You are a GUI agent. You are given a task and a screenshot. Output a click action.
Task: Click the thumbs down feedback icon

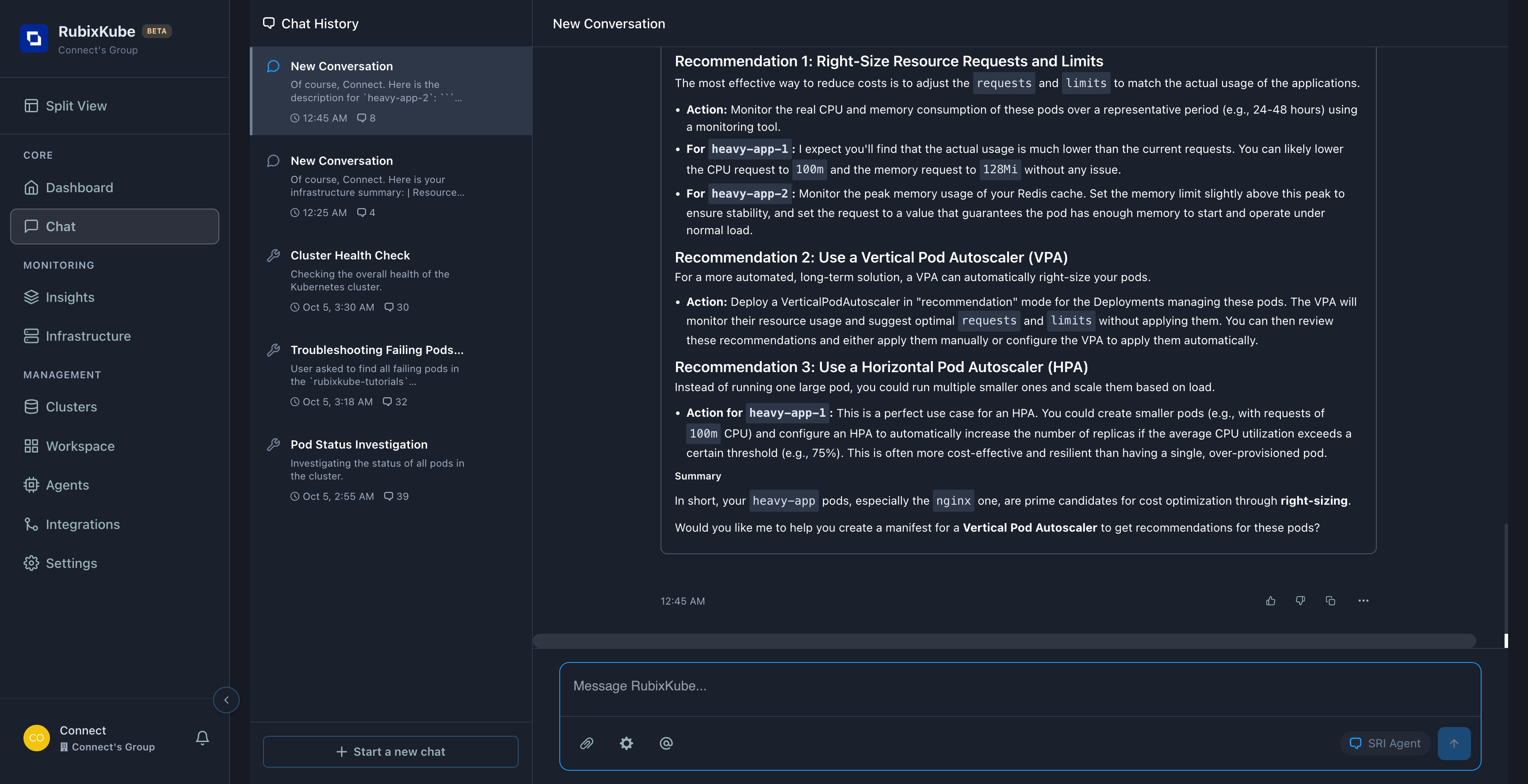click(1300, 601)
